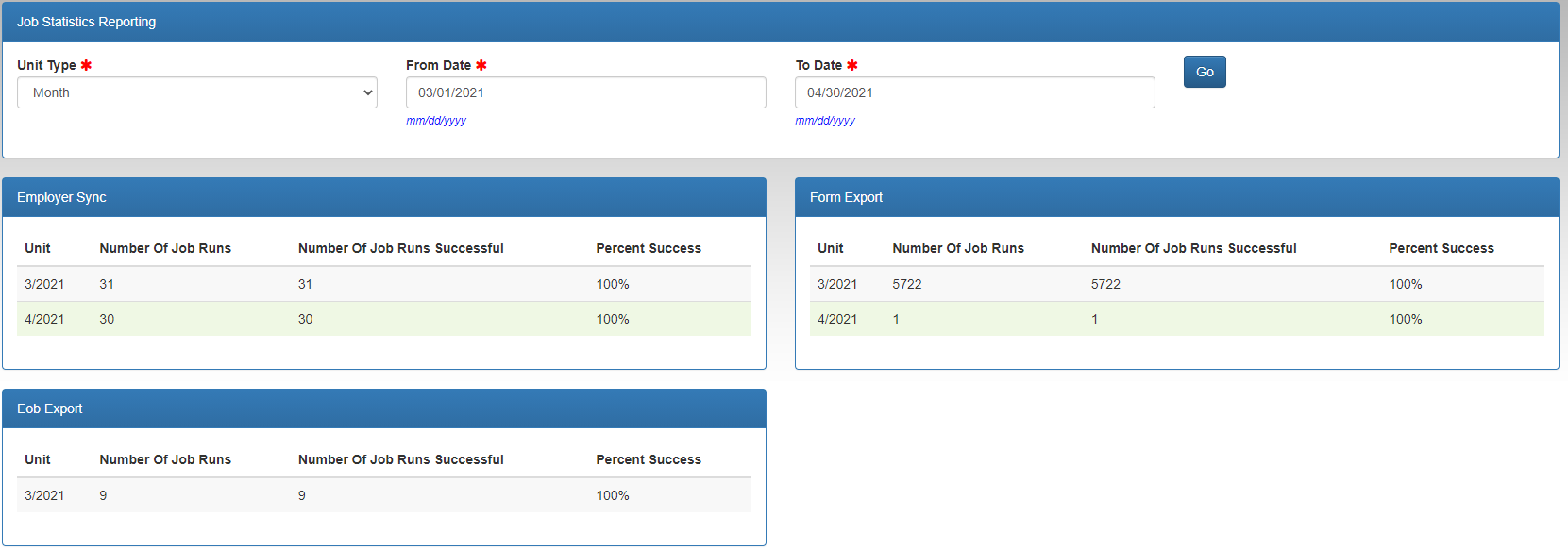The width and height of the screenshot is (1568, 550).
Task: Click the 3/2021 row in Eob Export
Action: pos(383,495)
